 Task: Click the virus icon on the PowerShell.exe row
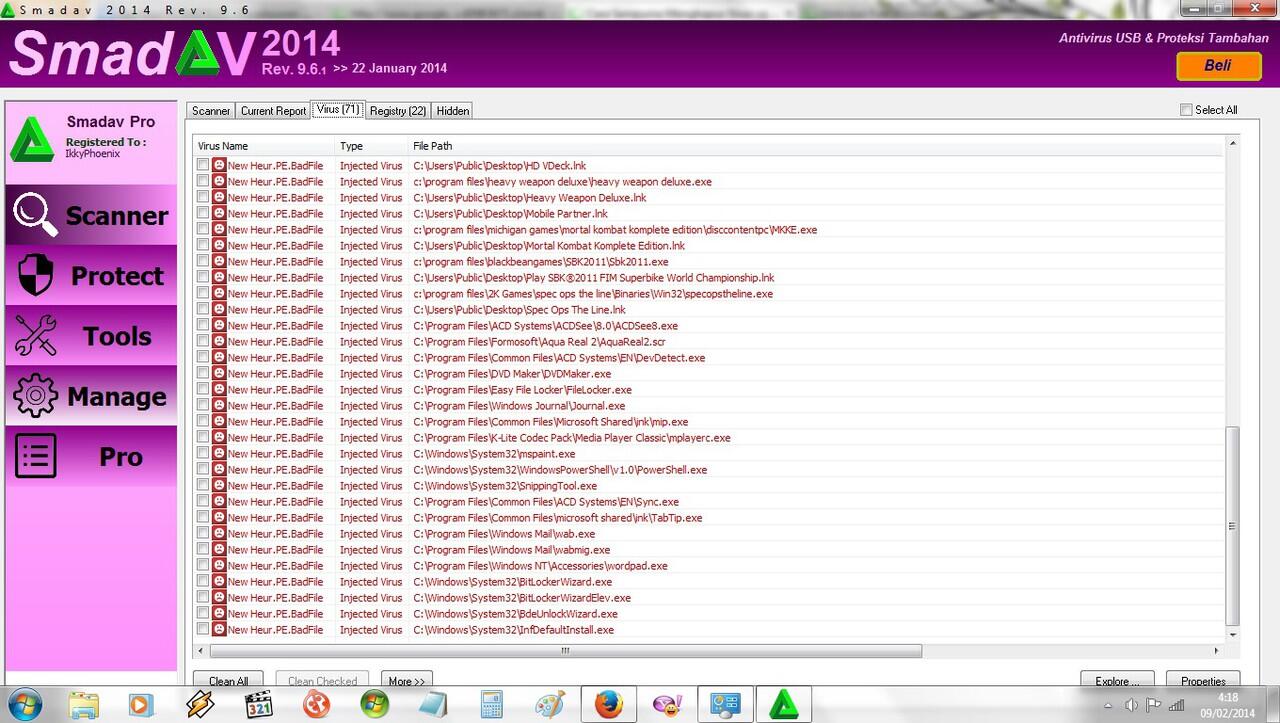(219, 469)
